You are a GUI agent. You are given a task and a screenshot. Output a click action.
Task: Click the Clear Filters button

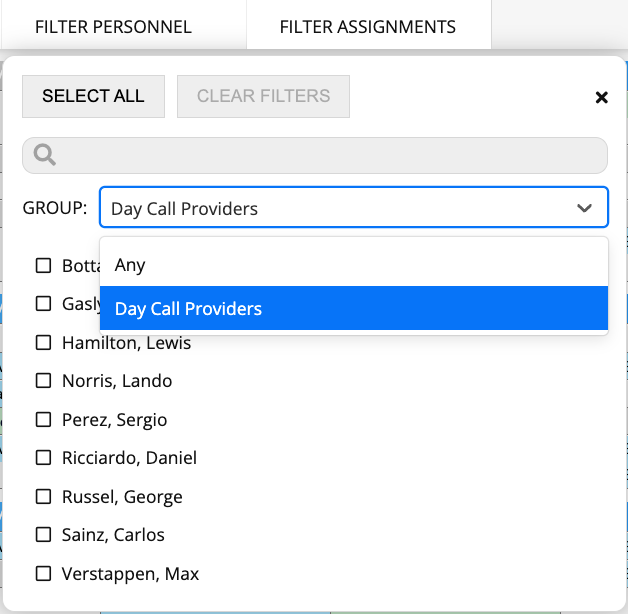263,96
